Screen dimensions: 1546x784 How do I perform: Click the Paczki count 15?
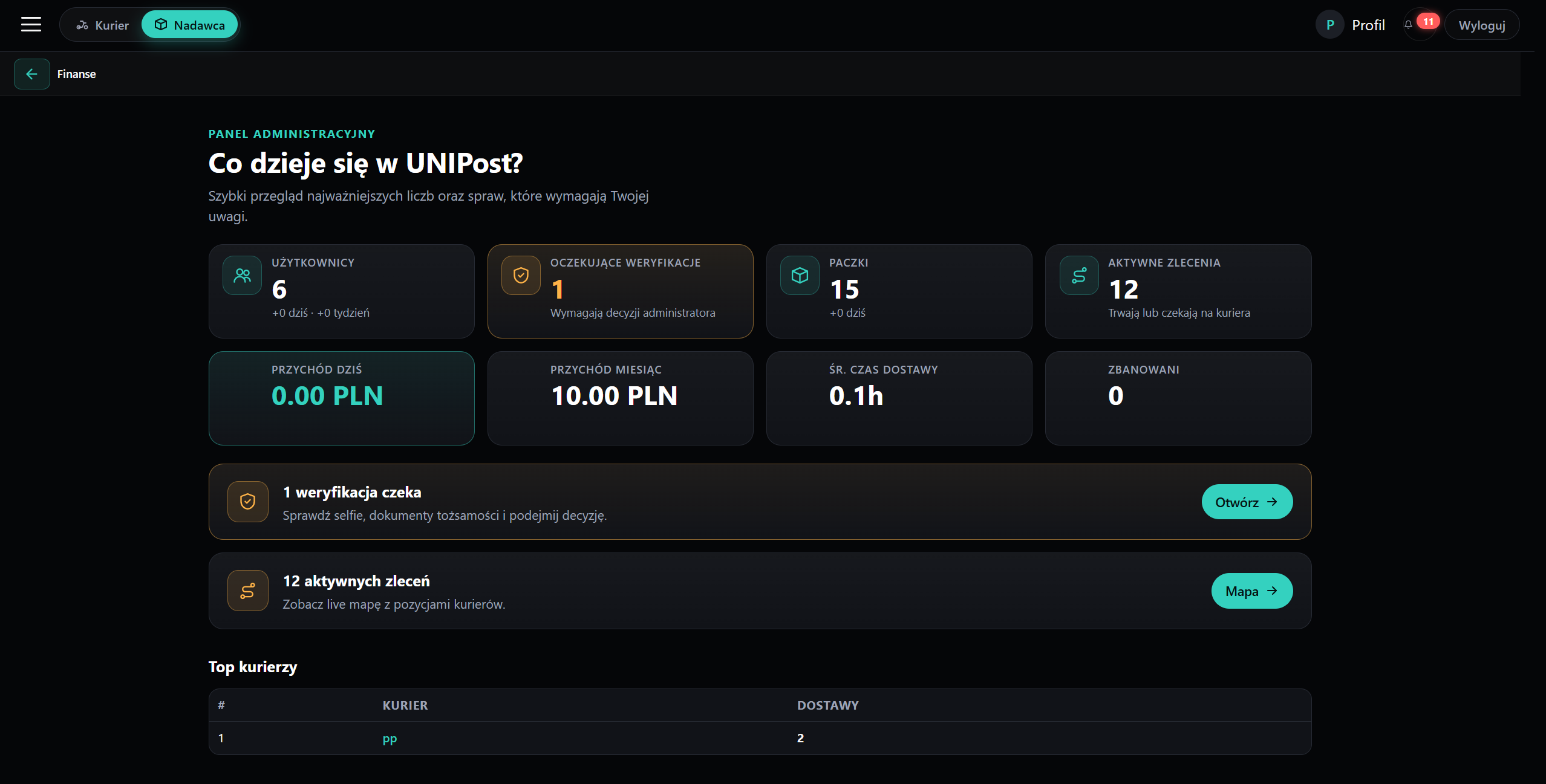click(844, 290)
